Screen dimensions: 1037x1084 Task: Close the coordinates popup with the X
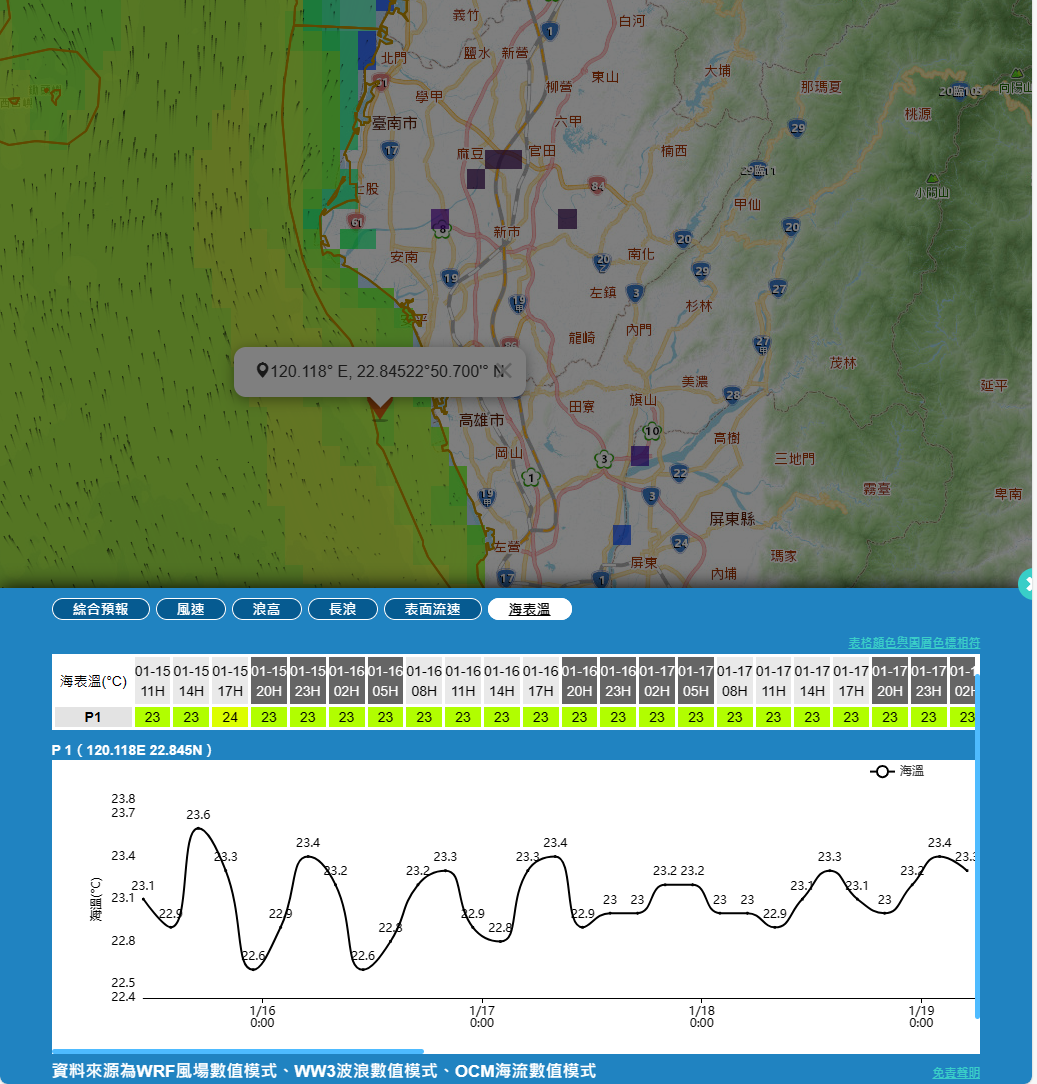tap(505, 371)
